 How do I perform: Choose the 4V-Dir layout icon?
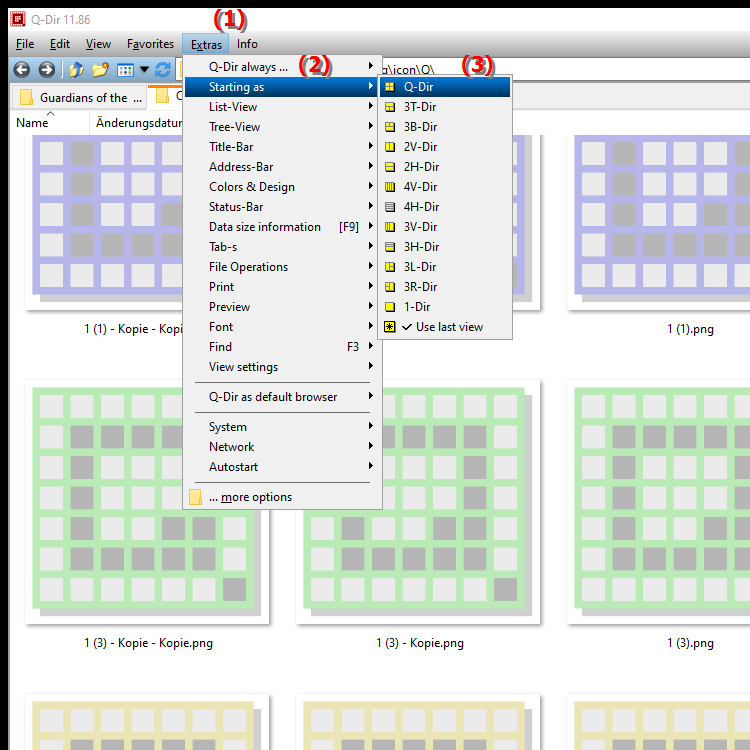pyautogui.click(x=390, y=187)
